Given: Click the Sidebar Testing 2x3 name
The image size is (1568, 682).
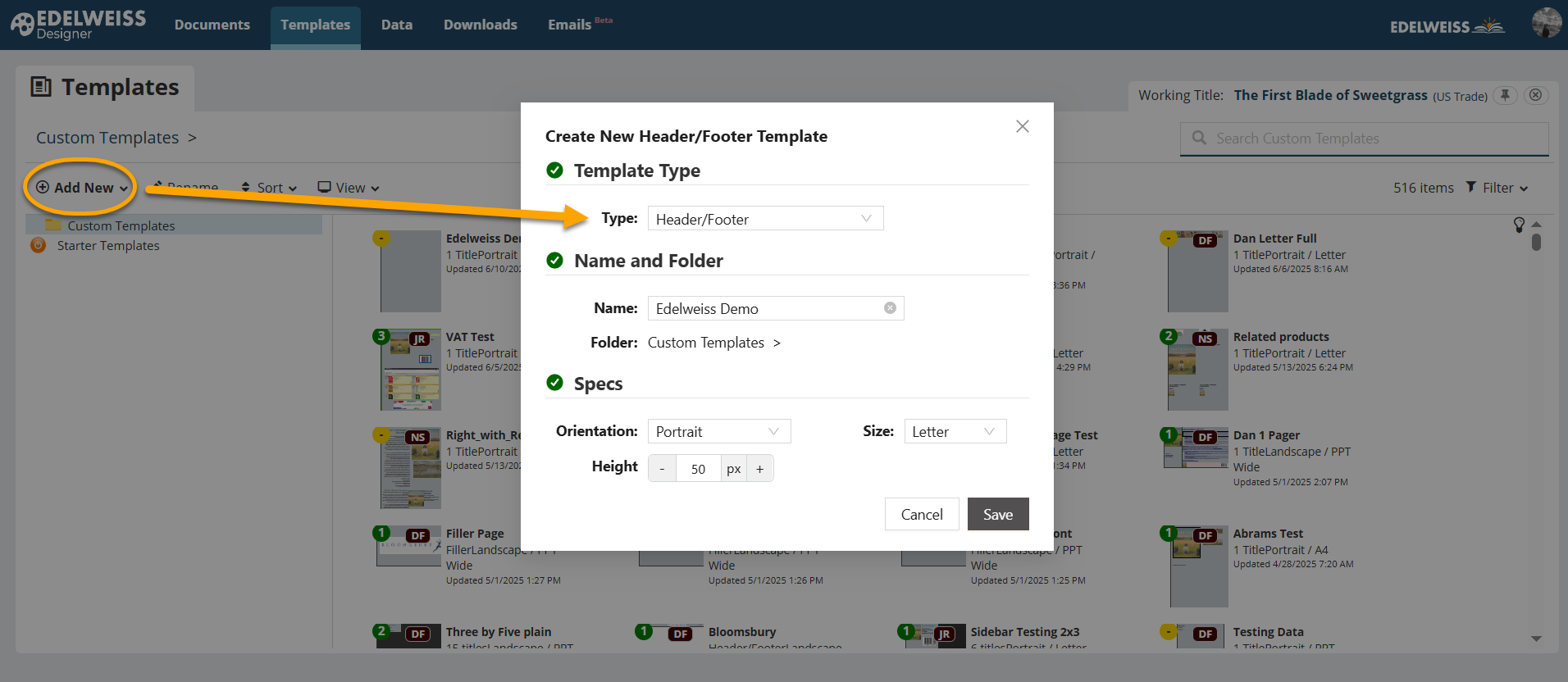Looking at the screenshot, I should point(1025,632).
